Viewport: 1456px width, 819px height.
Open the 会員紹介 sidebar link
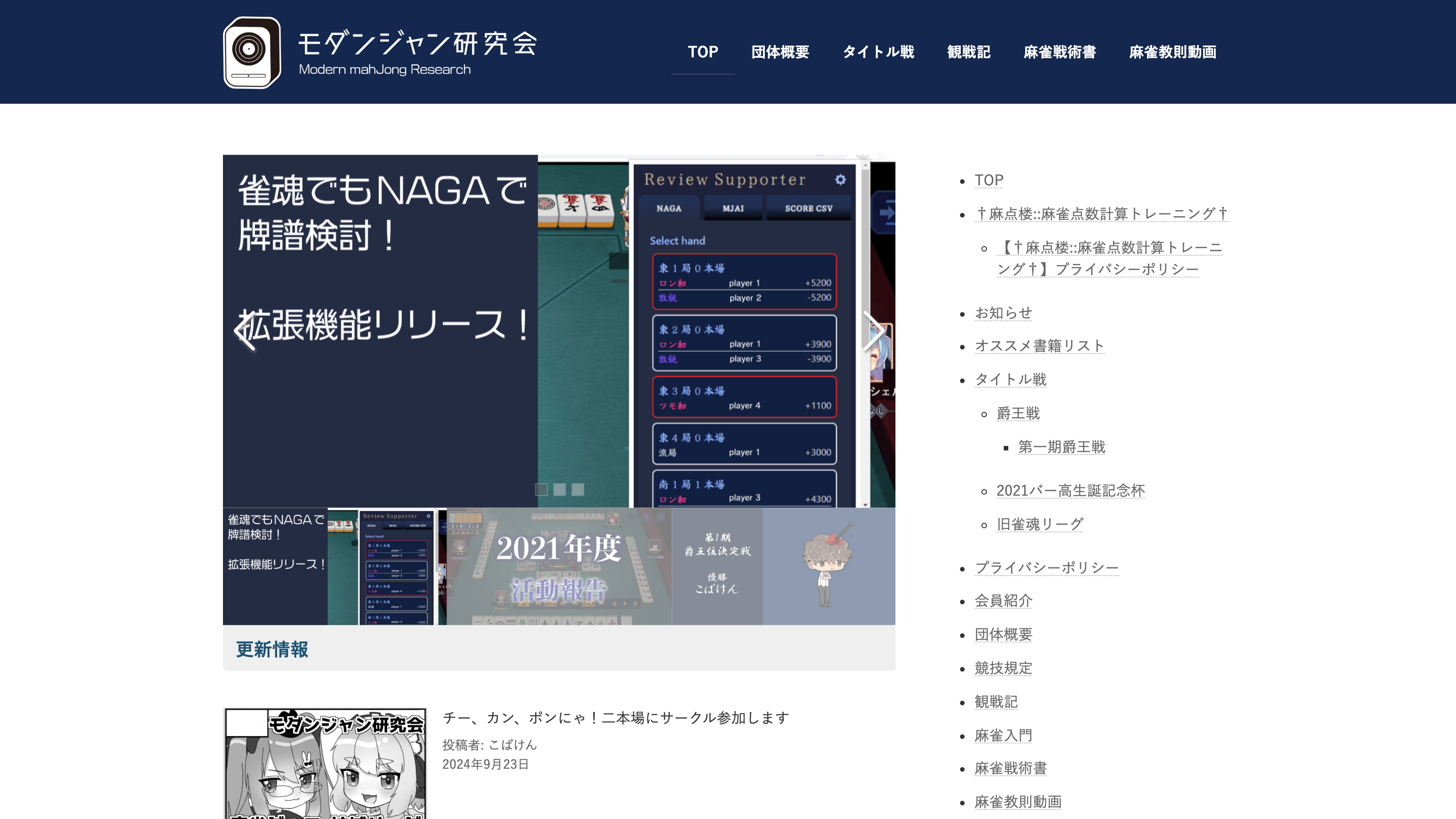1003,601
